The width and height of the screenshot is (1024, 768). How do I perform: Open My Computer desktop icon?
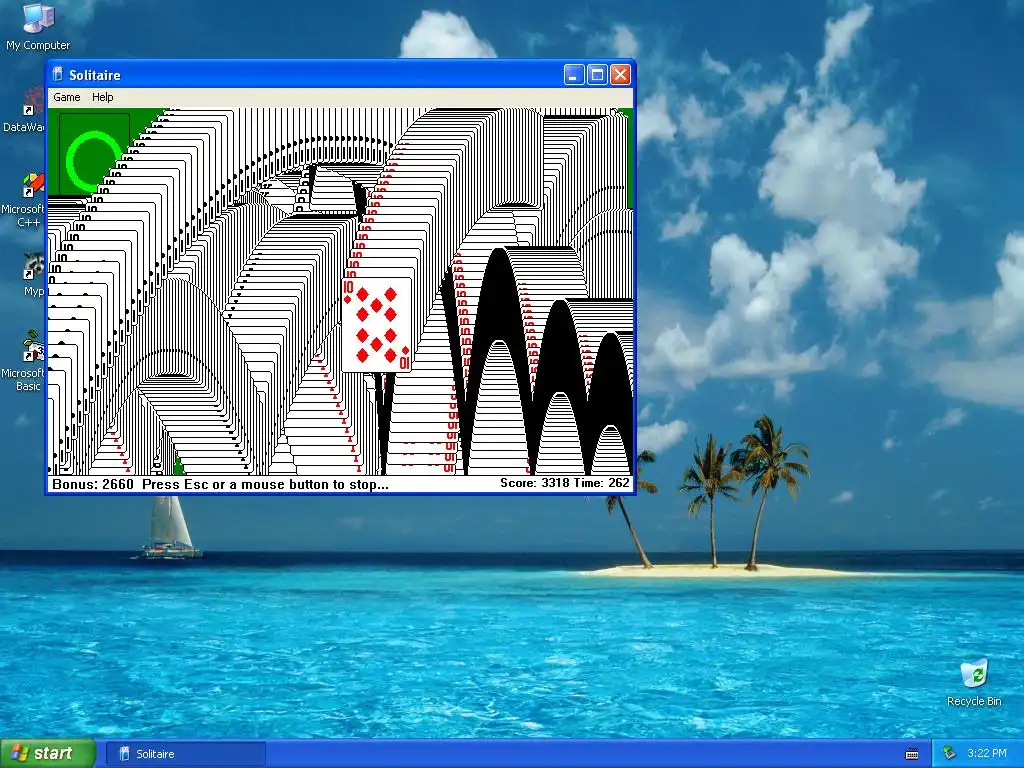(38, 26)
